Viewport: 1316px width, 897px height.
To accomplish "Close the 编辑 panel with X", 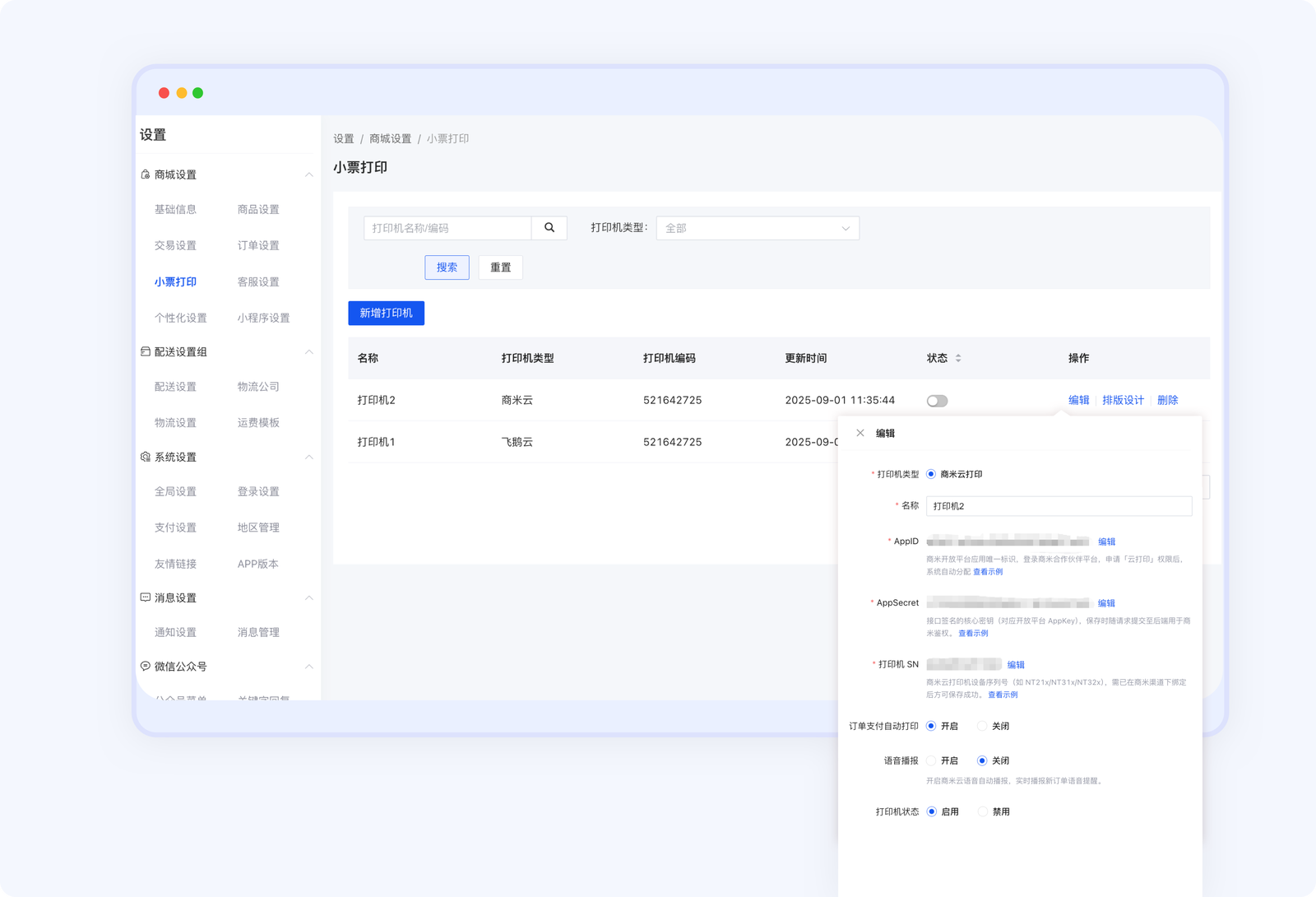I will (860, 433).
